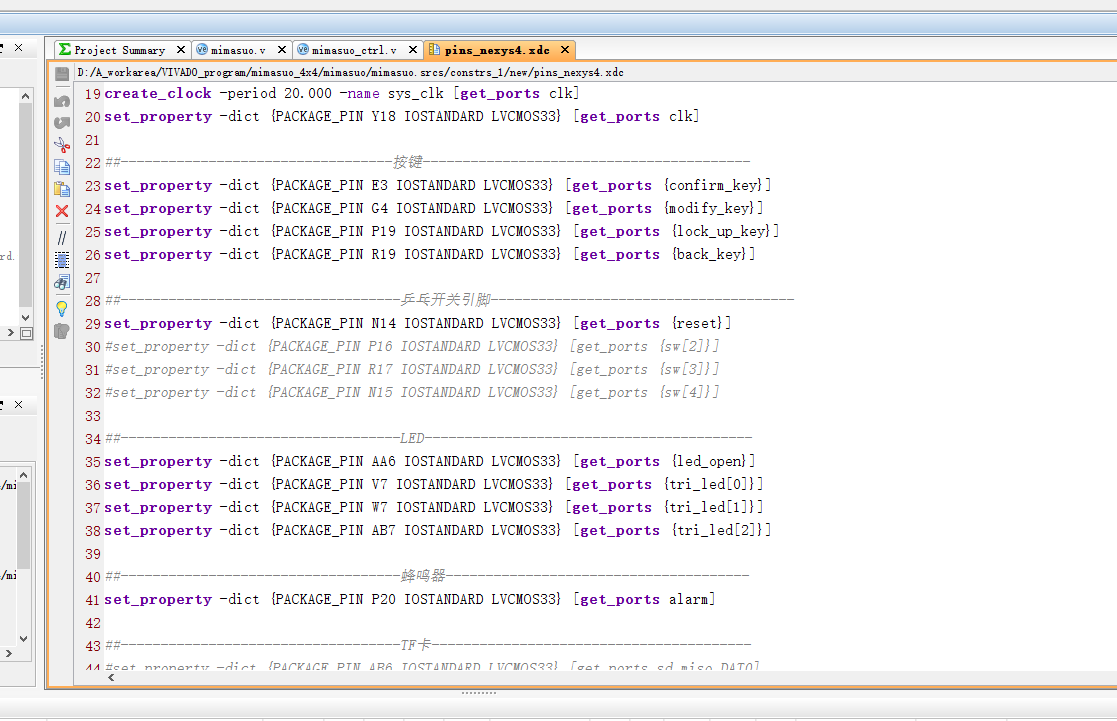Close the mimasuo_ctrl.v tab
This screenshot has height=721, width=1117.
click(413, 49)
